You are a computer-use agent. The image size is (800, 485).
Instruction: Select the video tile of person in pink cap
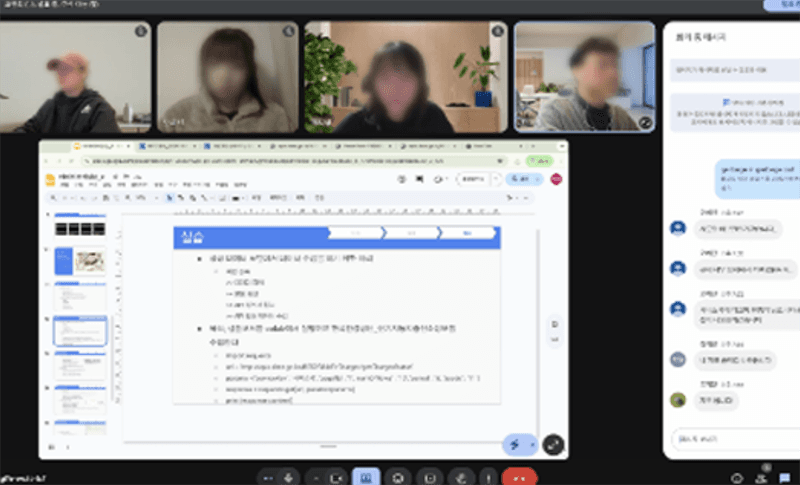(x=75, y=77)
